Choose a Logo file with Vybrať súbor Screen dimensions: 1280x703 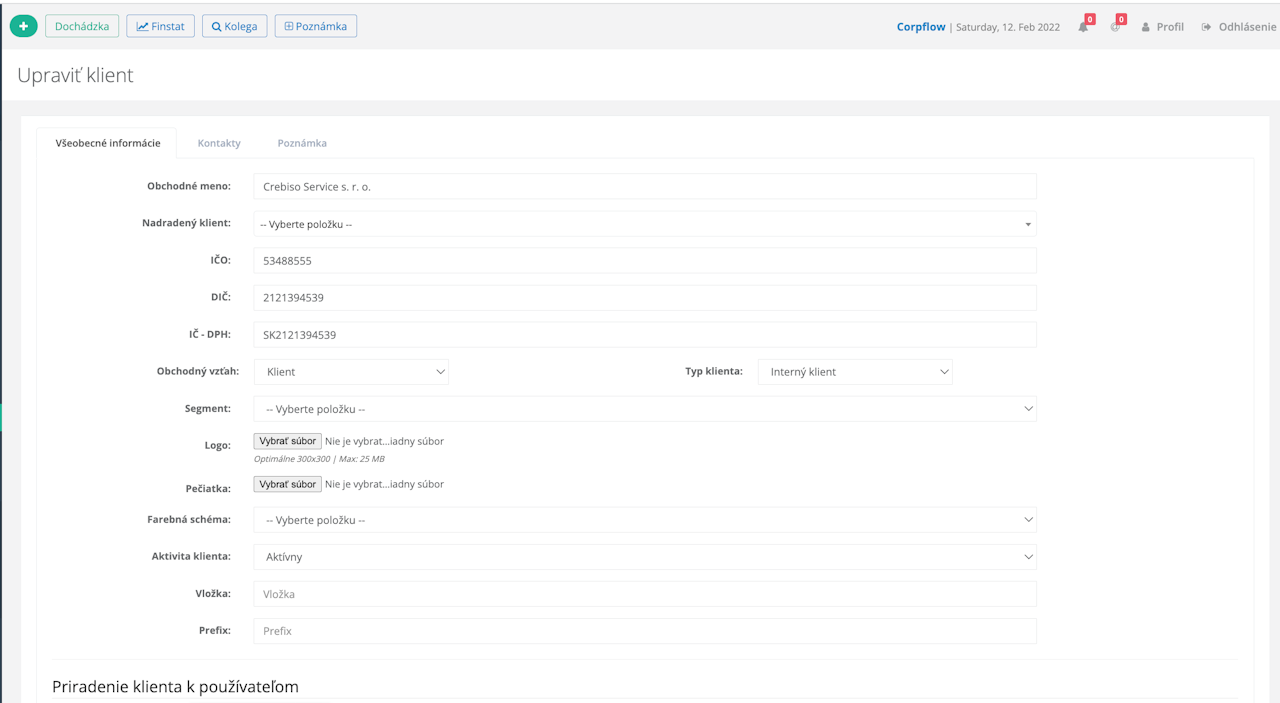point(288,441)
